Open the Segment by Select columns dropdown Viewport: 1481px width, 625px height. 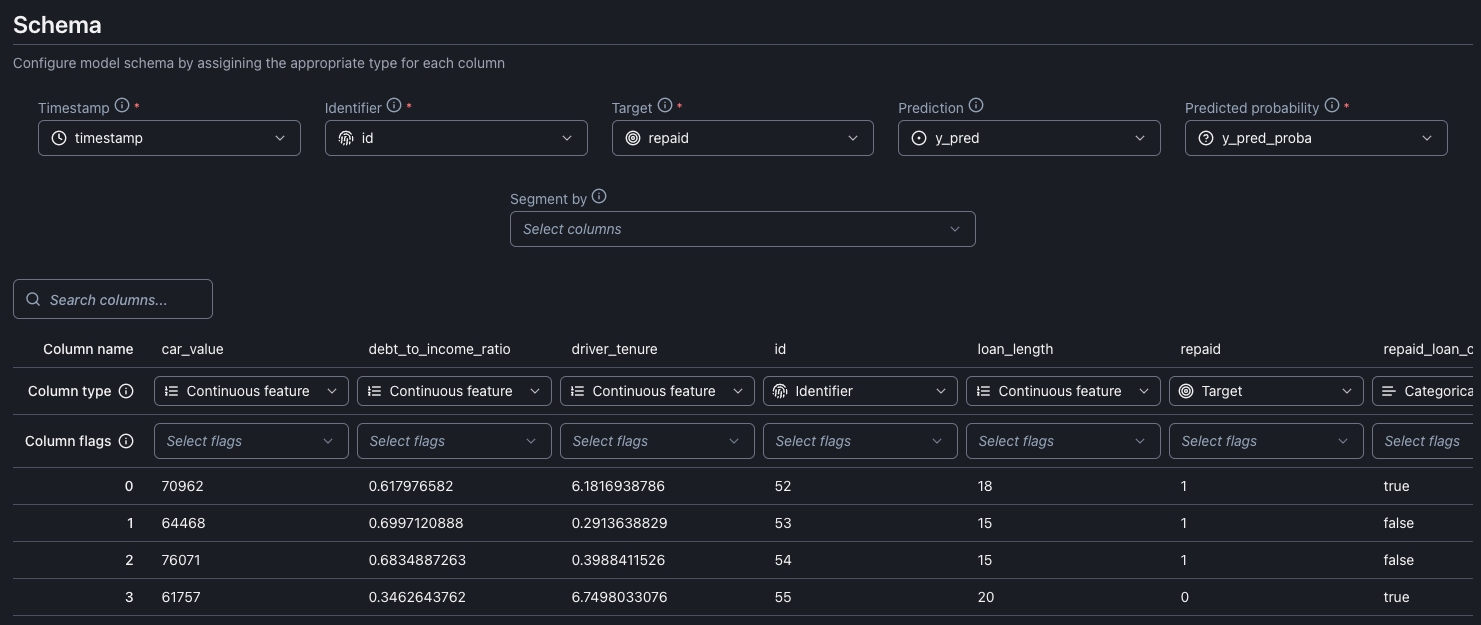[742, 229]
